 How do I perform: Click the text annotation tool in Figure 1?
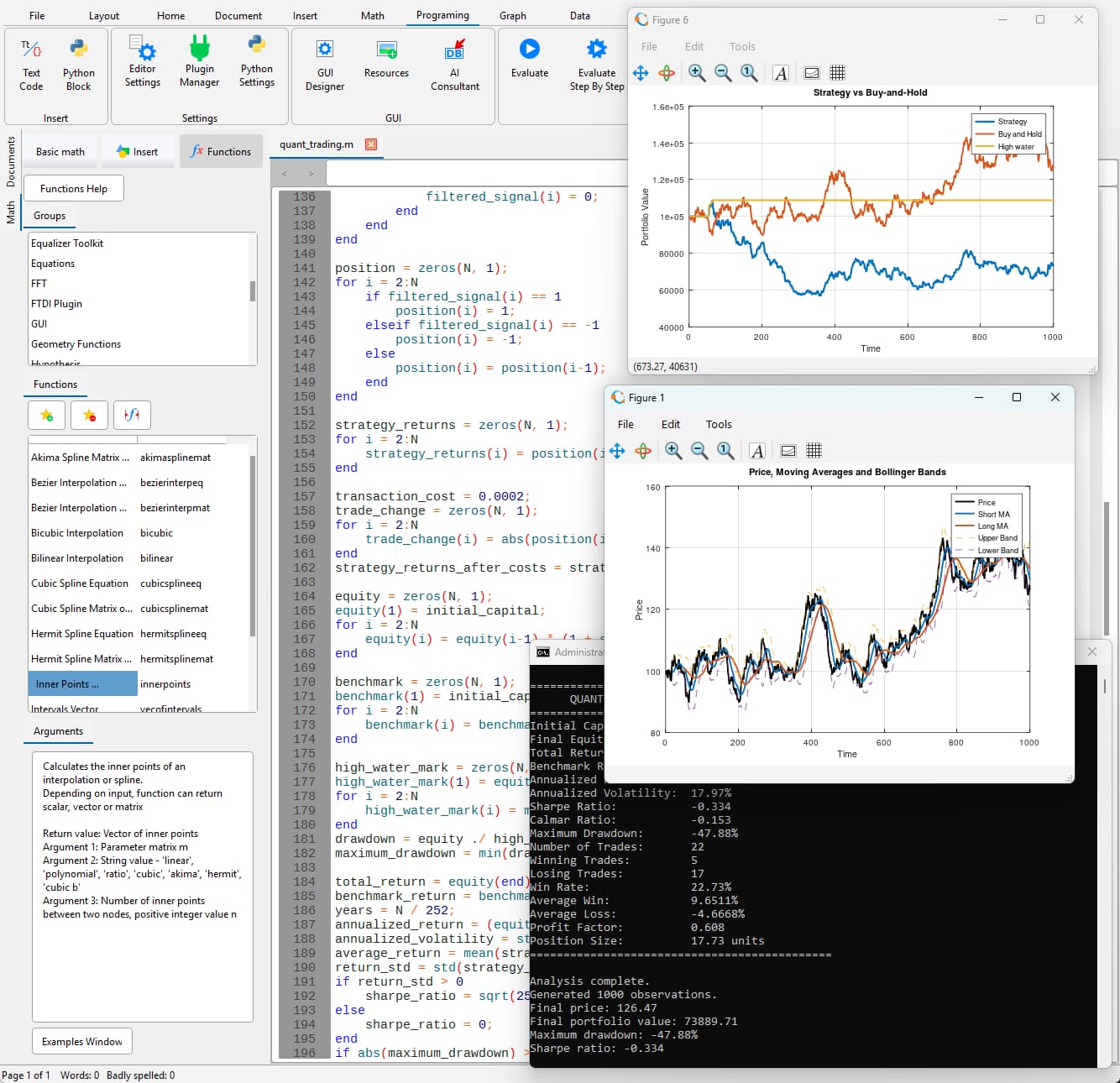coord(757,451)
